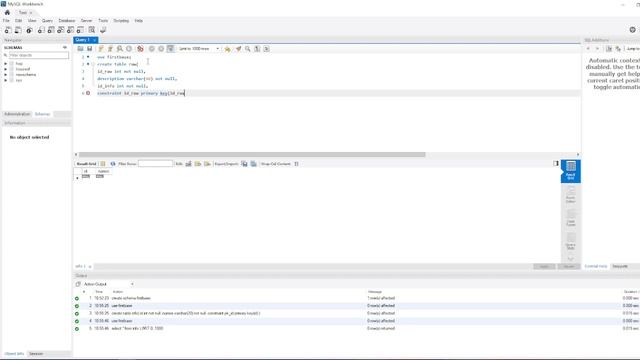
Task: Open the Scripting menu
Action: 121,20
